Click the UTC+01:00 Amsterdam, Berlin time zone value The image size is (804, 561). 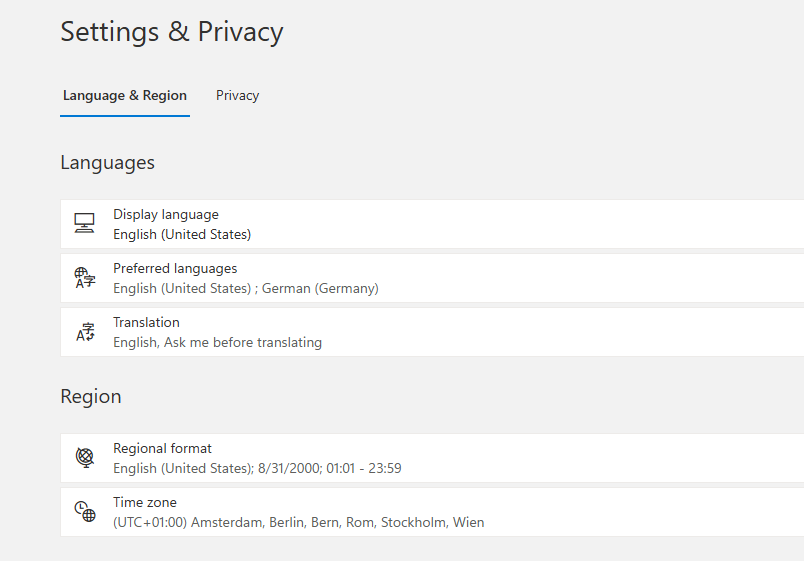298,522
